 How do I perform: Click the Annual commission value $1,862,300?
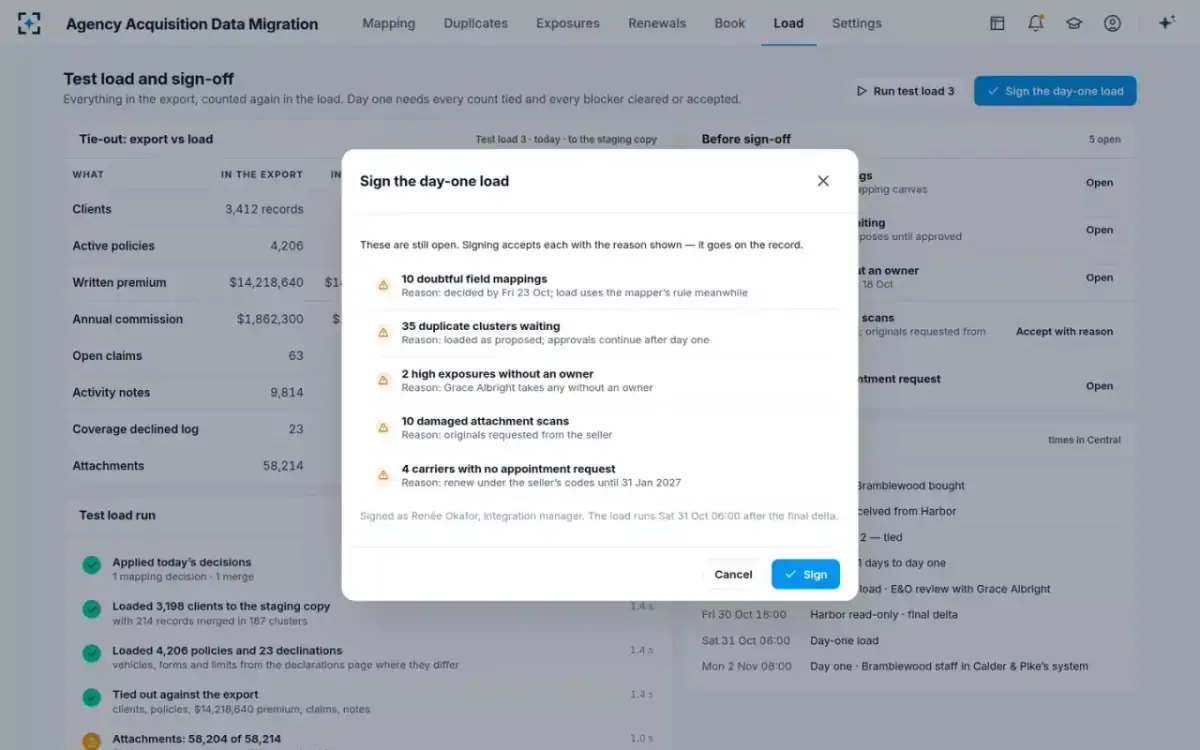click(x=270, y=319)
